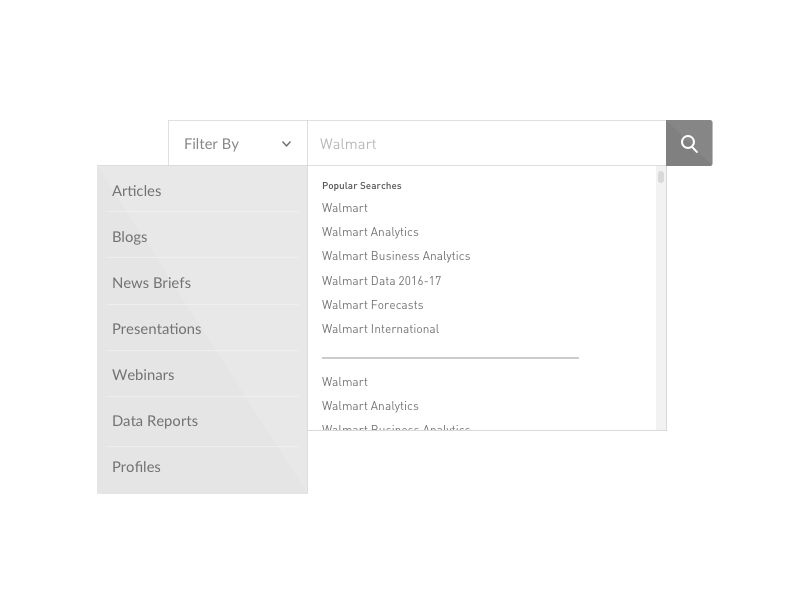Select Data Reports in the filter list
The width and height of the screenshot is (800, 600).
point(203,420)
